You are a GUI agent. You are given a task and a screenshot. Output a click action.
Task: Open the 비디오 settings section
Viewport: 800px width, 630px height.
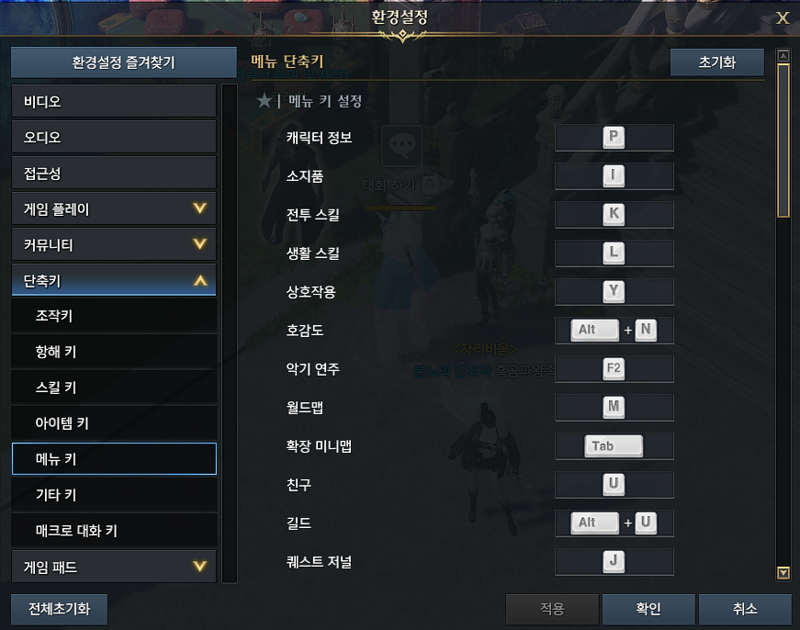[x=114, y=101]
